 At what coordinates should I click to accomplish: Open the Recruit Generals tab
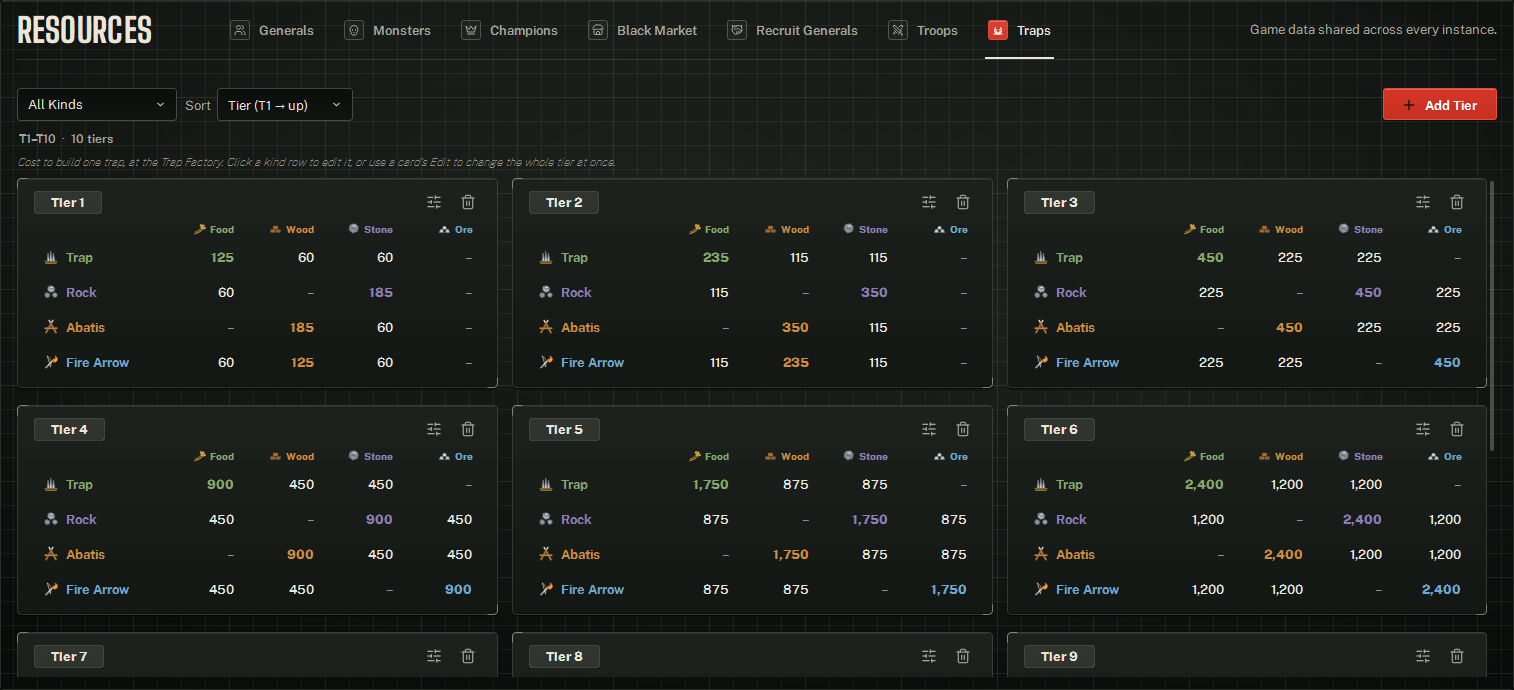point(792,31)
